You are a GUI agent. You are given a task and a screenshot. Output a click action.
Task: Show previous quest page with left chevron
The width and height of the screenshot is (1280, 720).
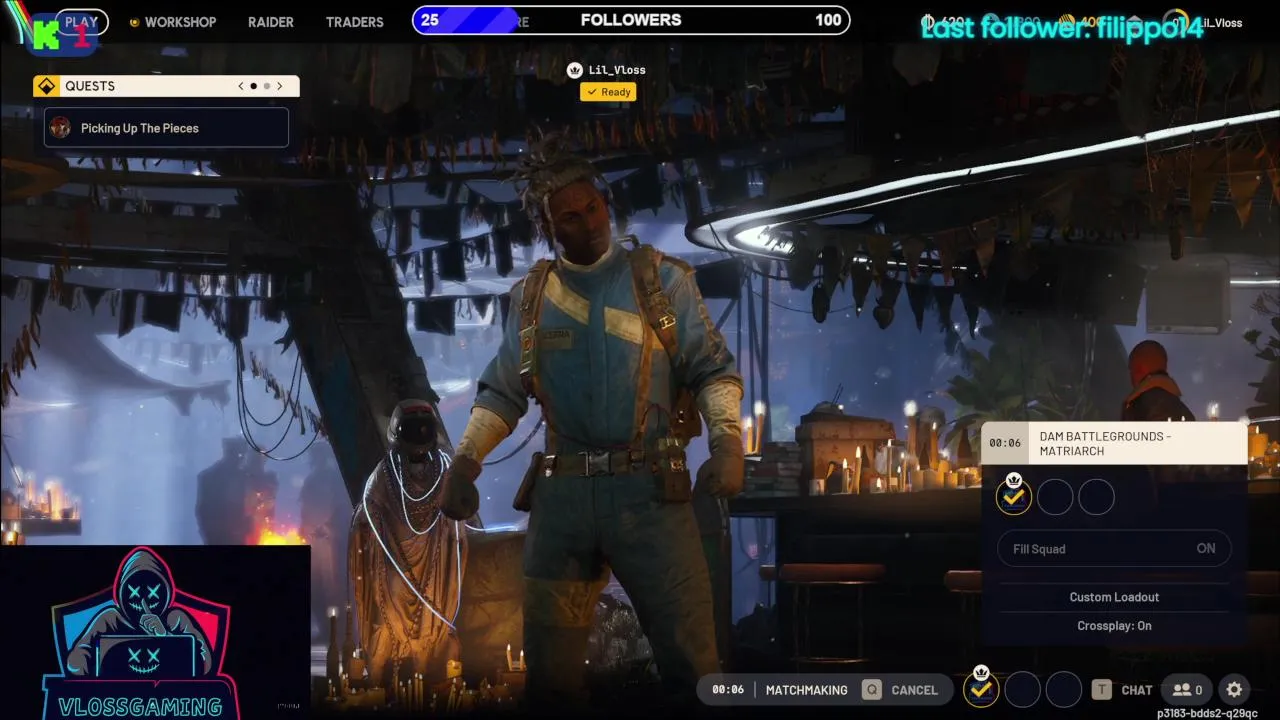point(241,86)
